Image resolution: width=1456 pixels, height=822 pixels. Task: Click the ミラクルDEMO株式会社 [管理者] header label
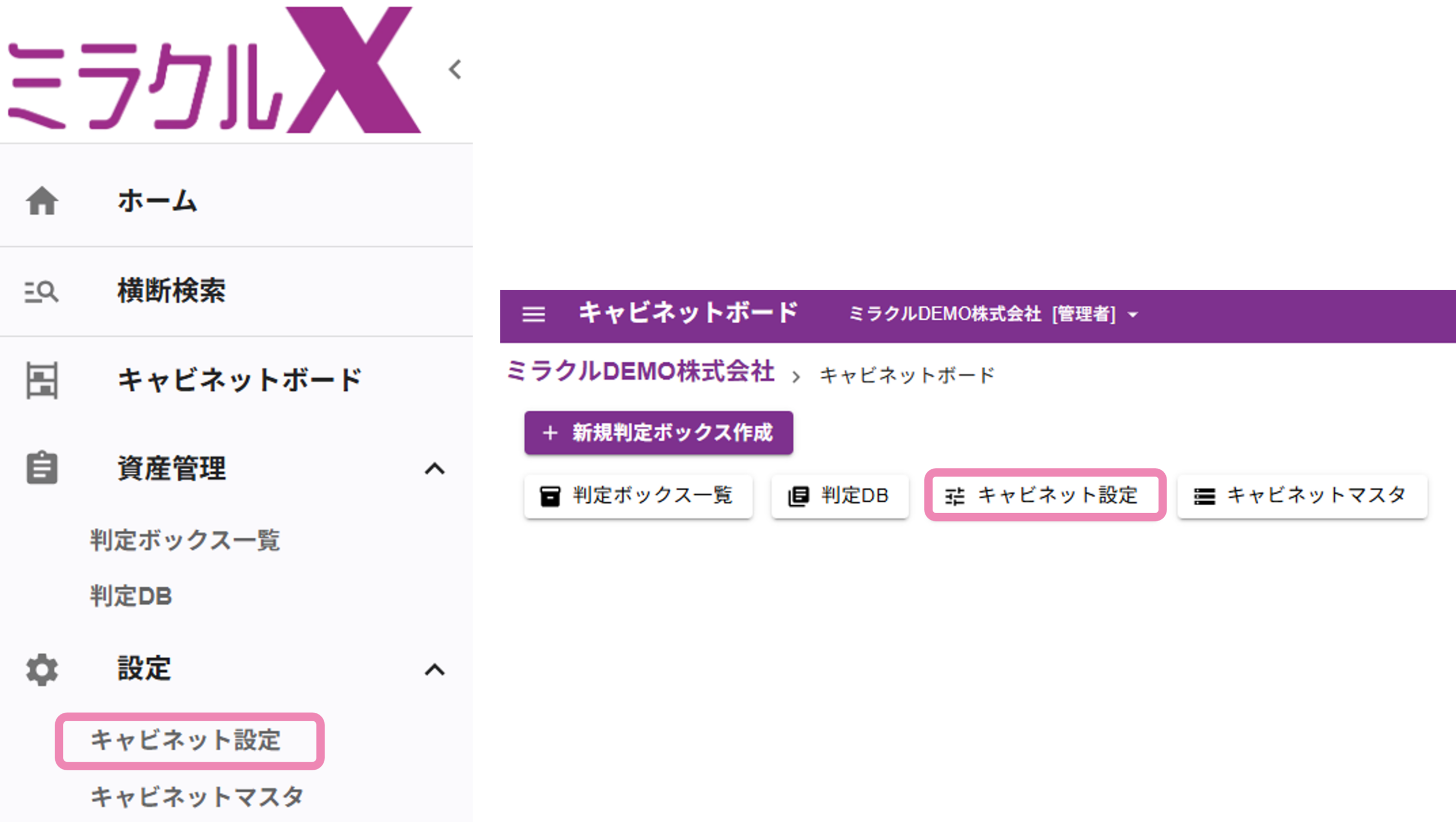click(982, 314)
